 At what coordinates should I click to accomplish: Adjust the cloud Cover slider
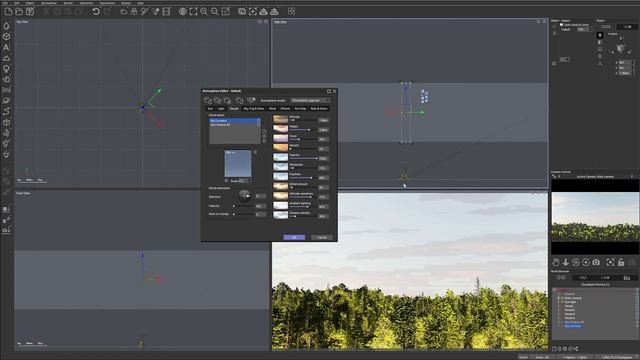click(303, 140)
